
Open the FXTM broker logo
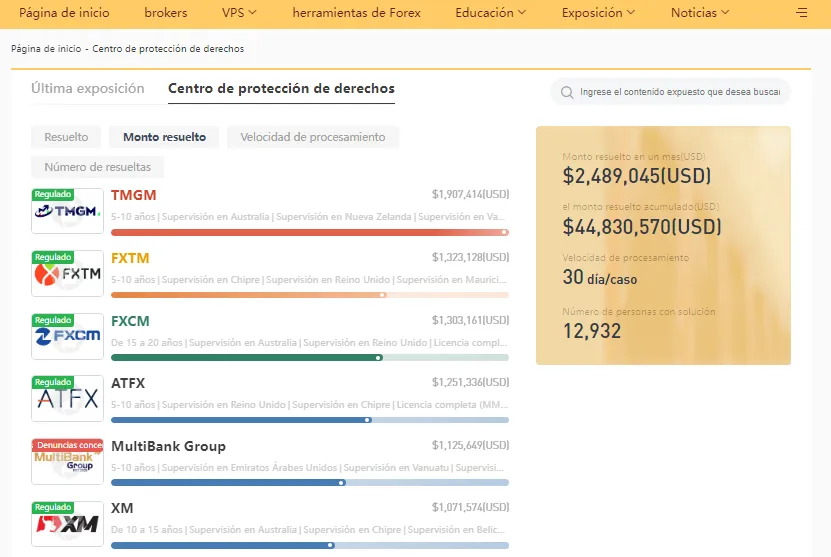pos(67,273)
